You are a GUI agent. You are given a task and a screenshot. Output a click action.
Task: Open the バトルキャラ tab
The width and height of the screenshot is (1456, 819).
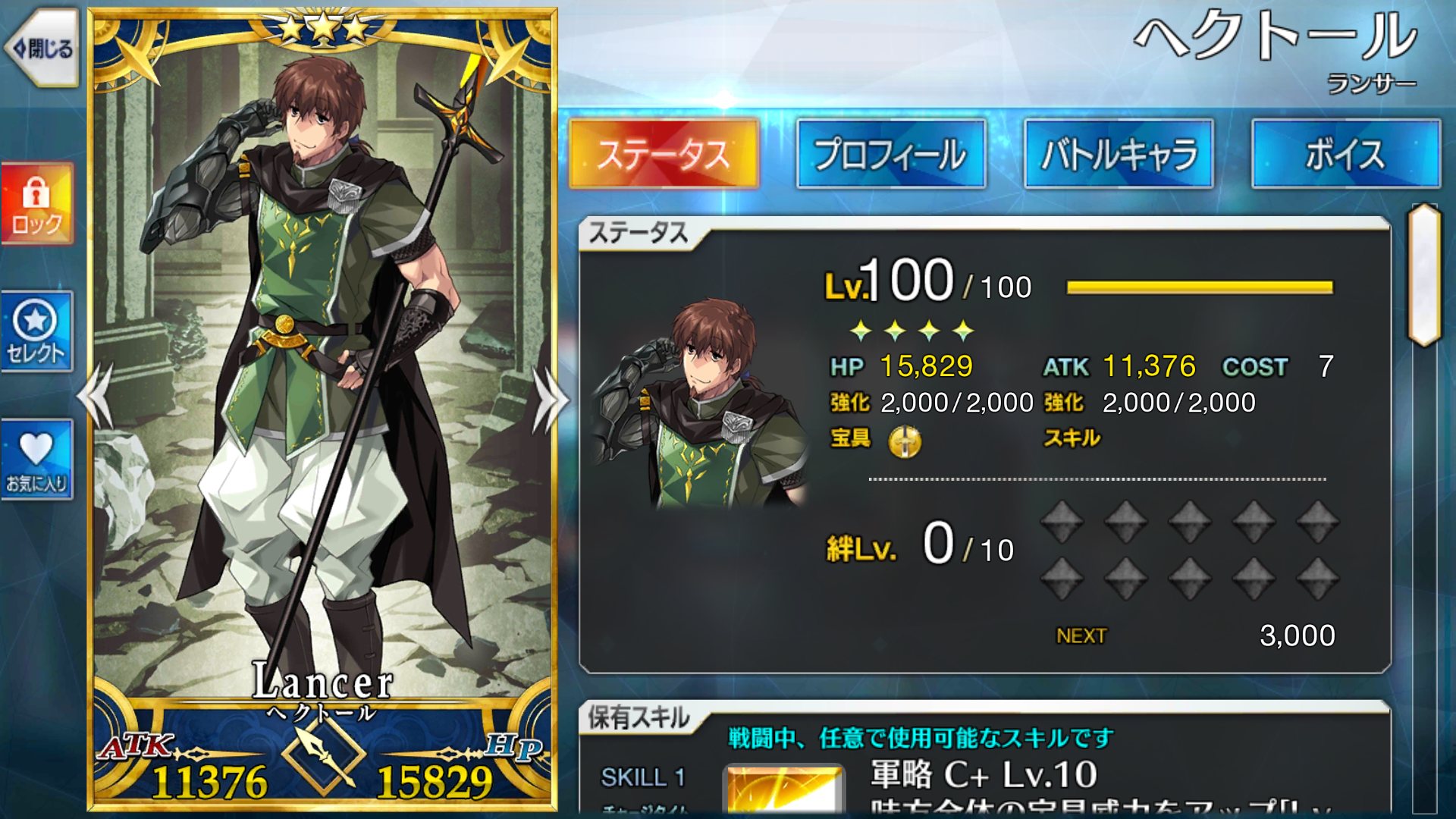click(1119, 154)
